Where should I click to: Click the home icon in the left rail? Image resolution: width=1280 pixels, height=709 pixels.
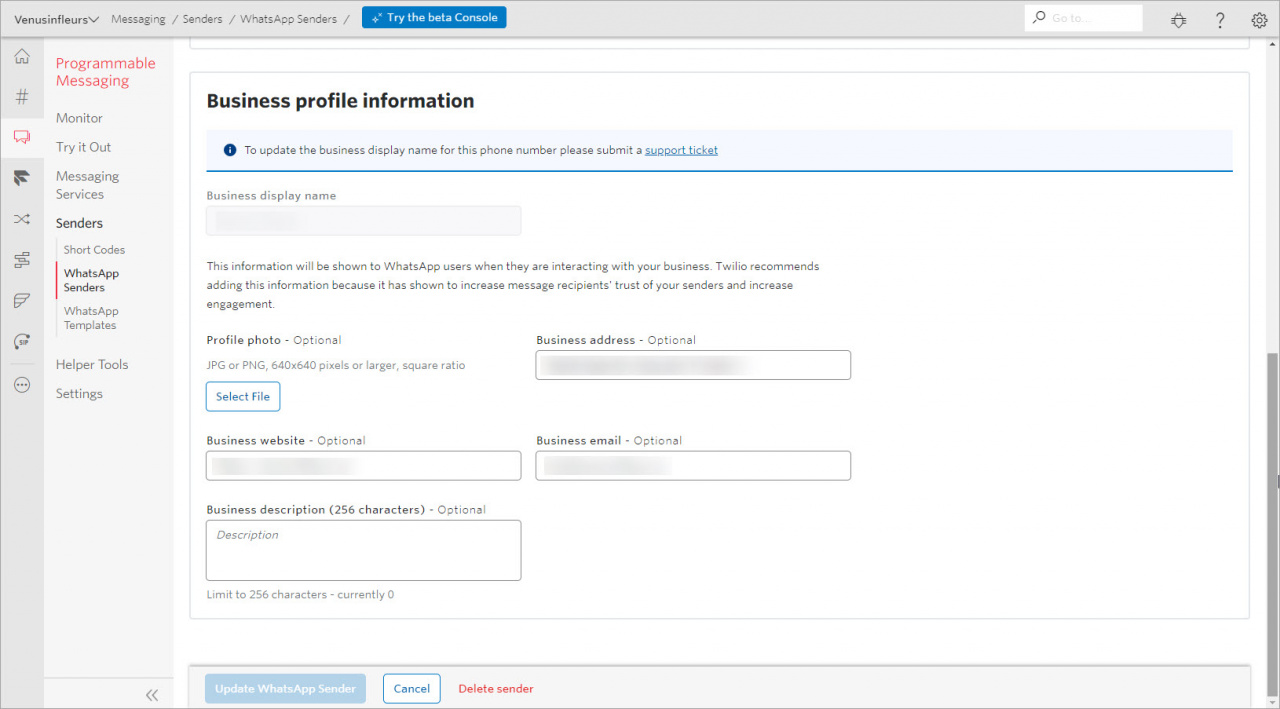21,57
